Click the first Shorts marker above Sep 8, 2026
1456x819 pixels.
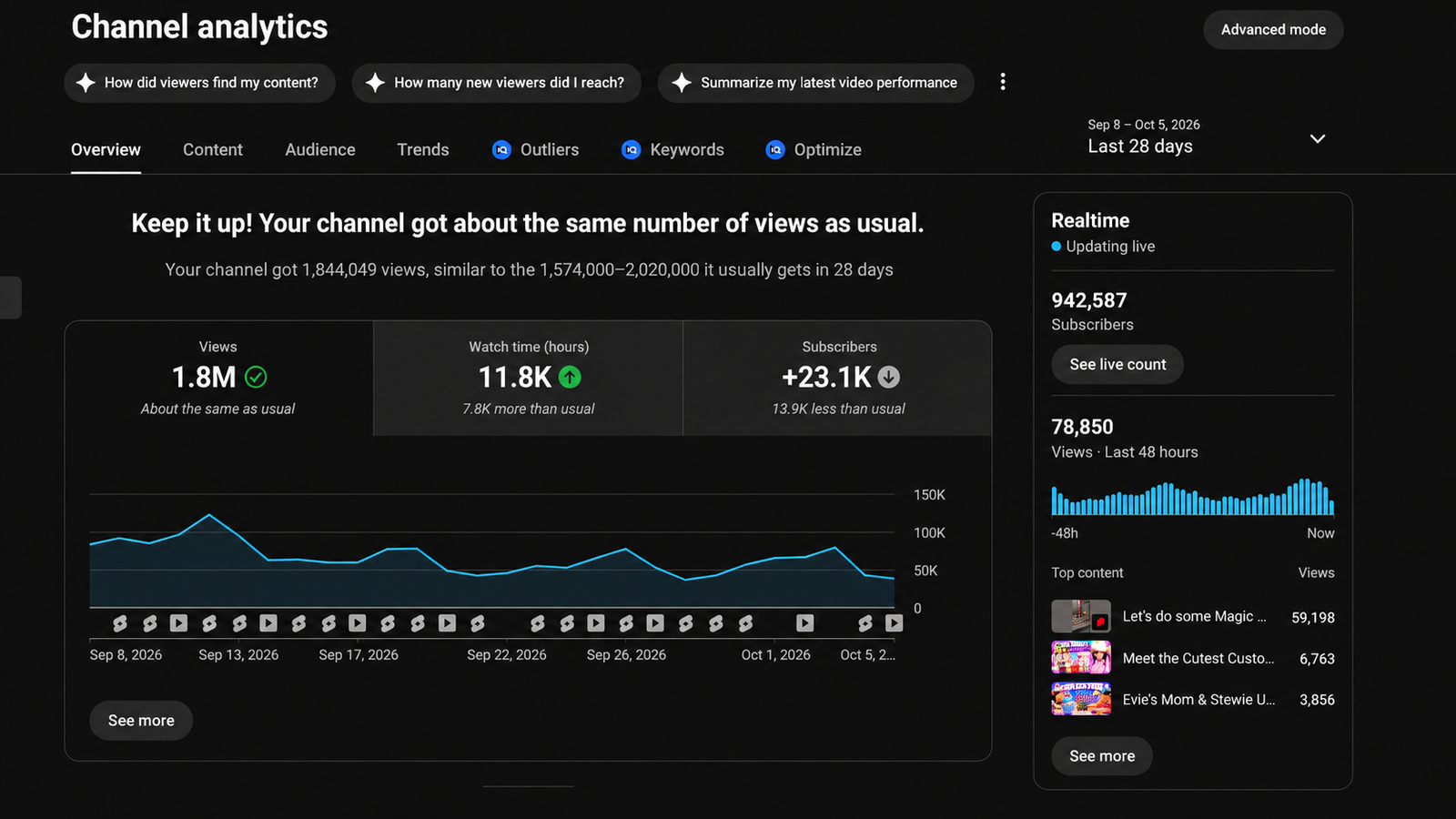pyautogui.click(x=120, y=623)
